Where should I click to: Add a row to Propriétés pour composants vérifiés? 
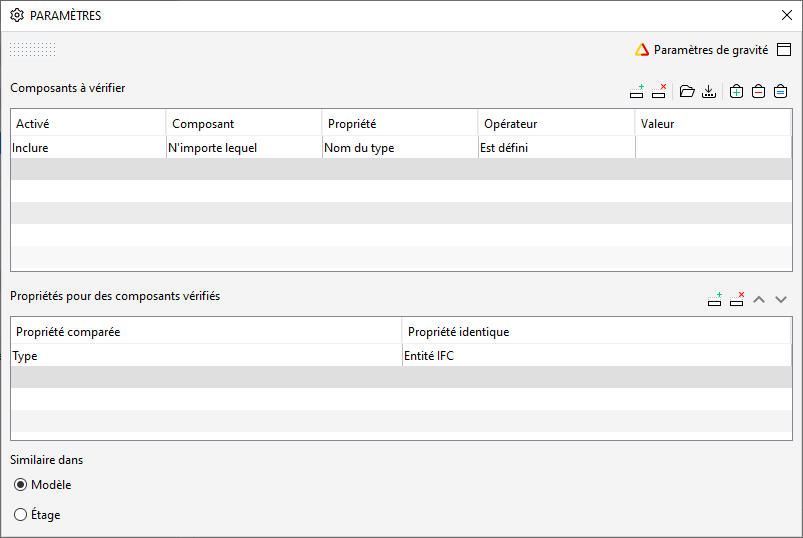[714, 299]
